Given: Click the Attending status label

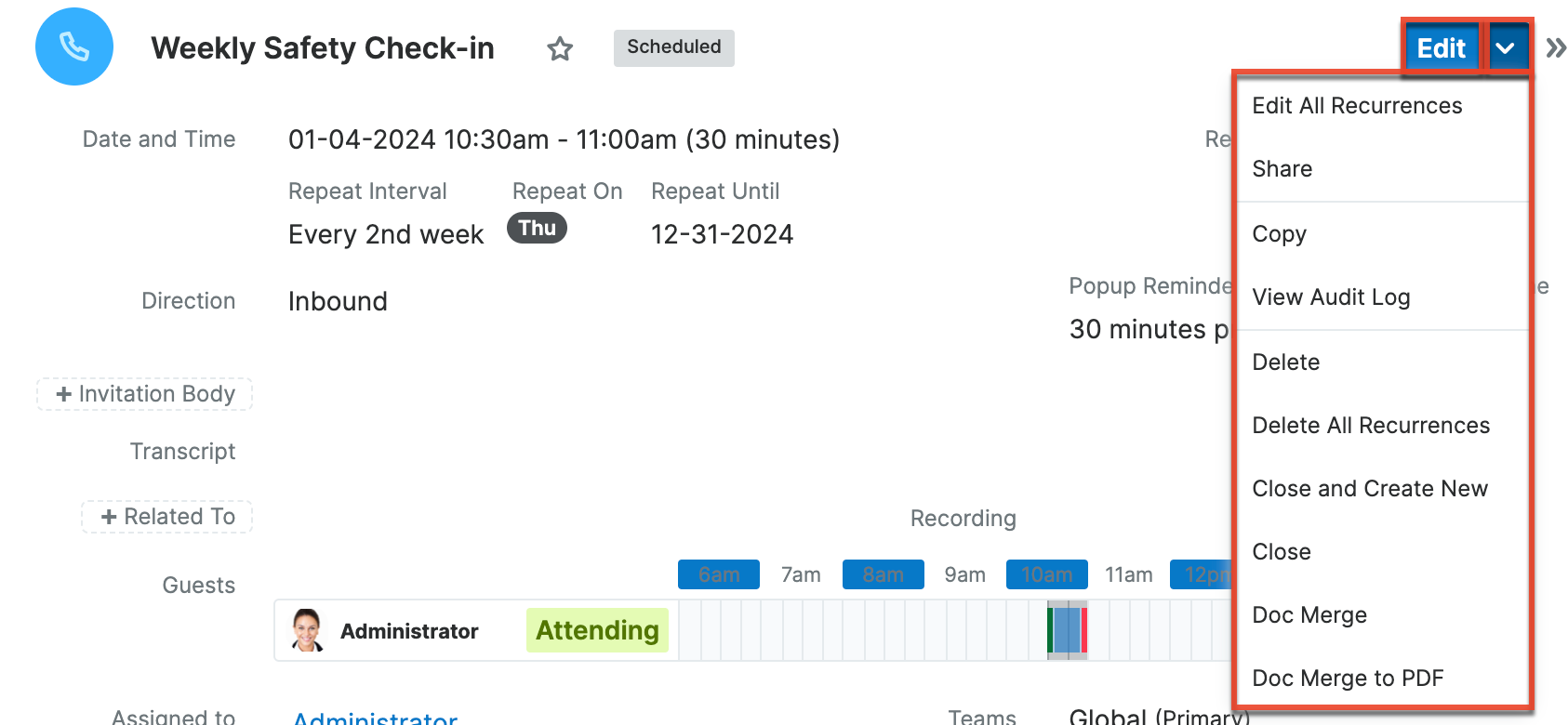Looking at the screenshot, I should tap(597, 630).
